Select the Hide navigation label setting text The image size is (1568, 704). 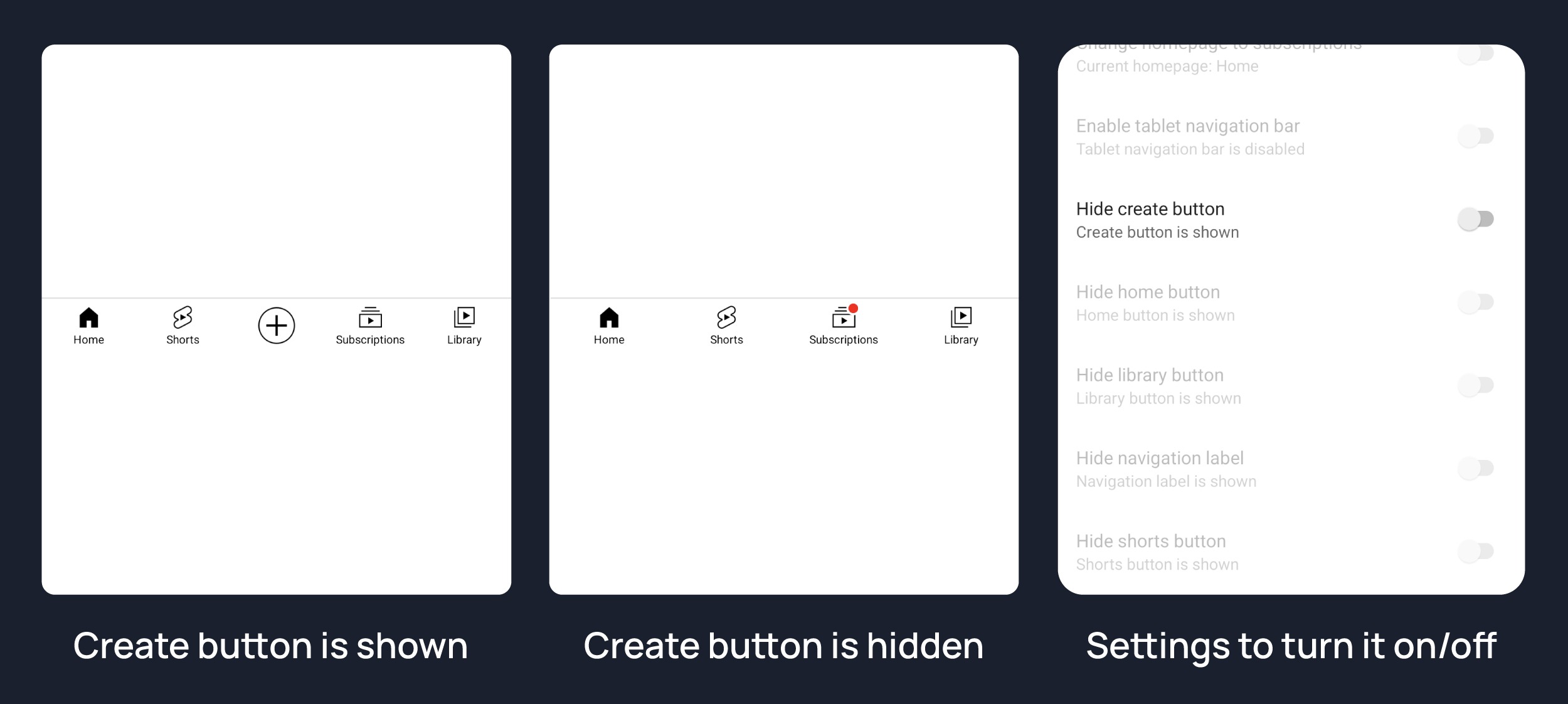[x=1160, y=458]
